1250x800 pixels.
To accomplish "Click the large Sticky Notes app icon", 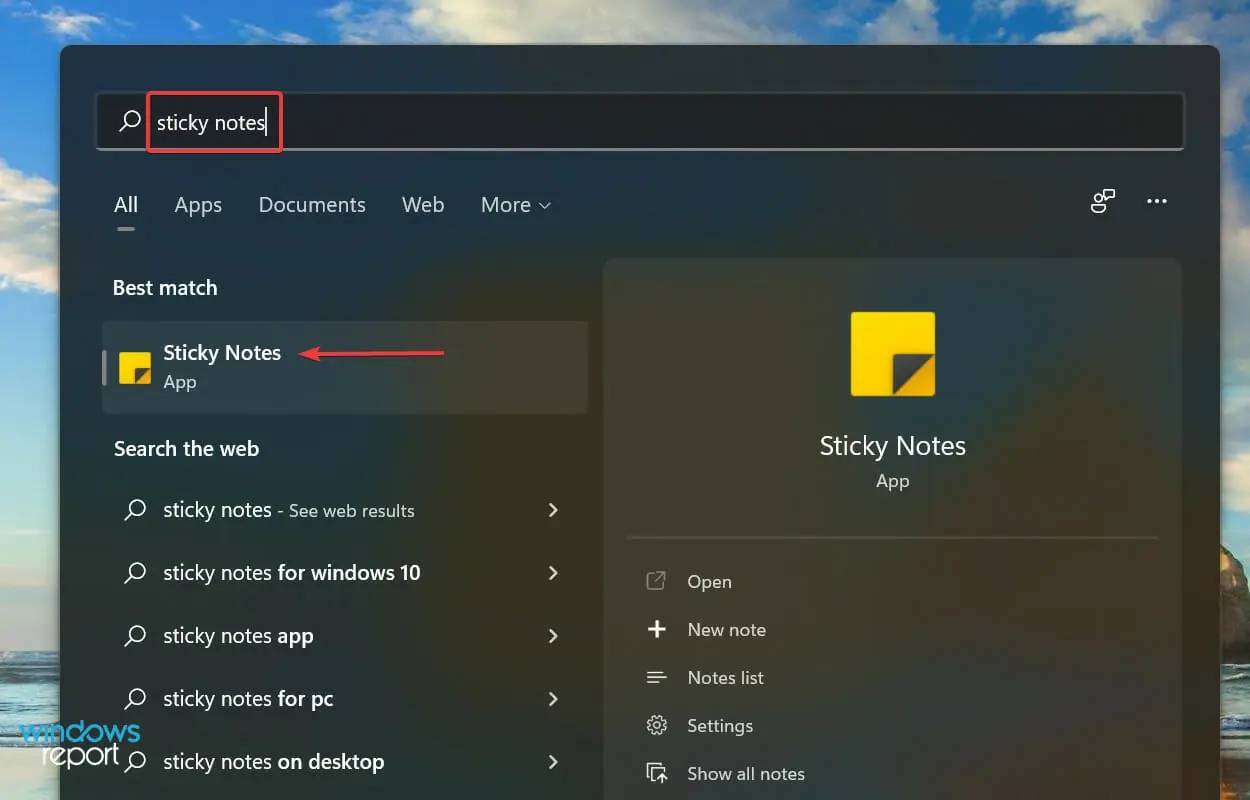I will point(892,354).
